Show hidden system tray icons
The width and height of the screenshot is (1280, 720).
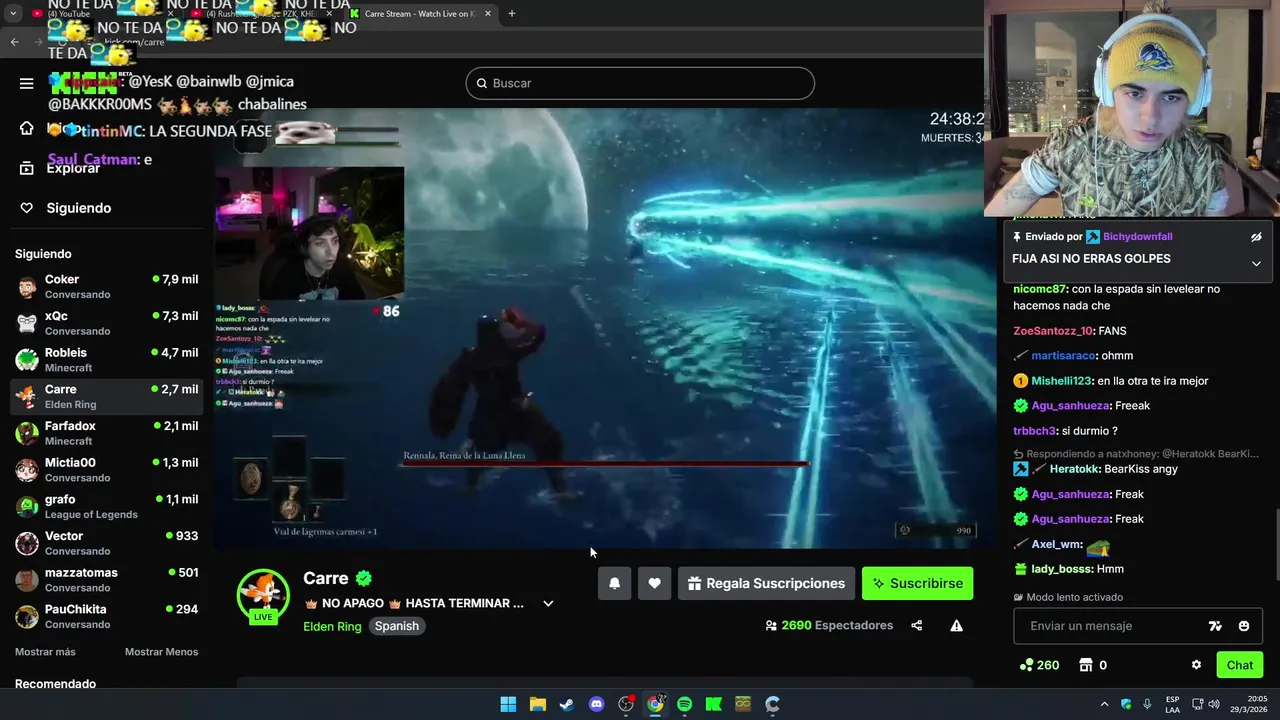[x=1104, y=704]
